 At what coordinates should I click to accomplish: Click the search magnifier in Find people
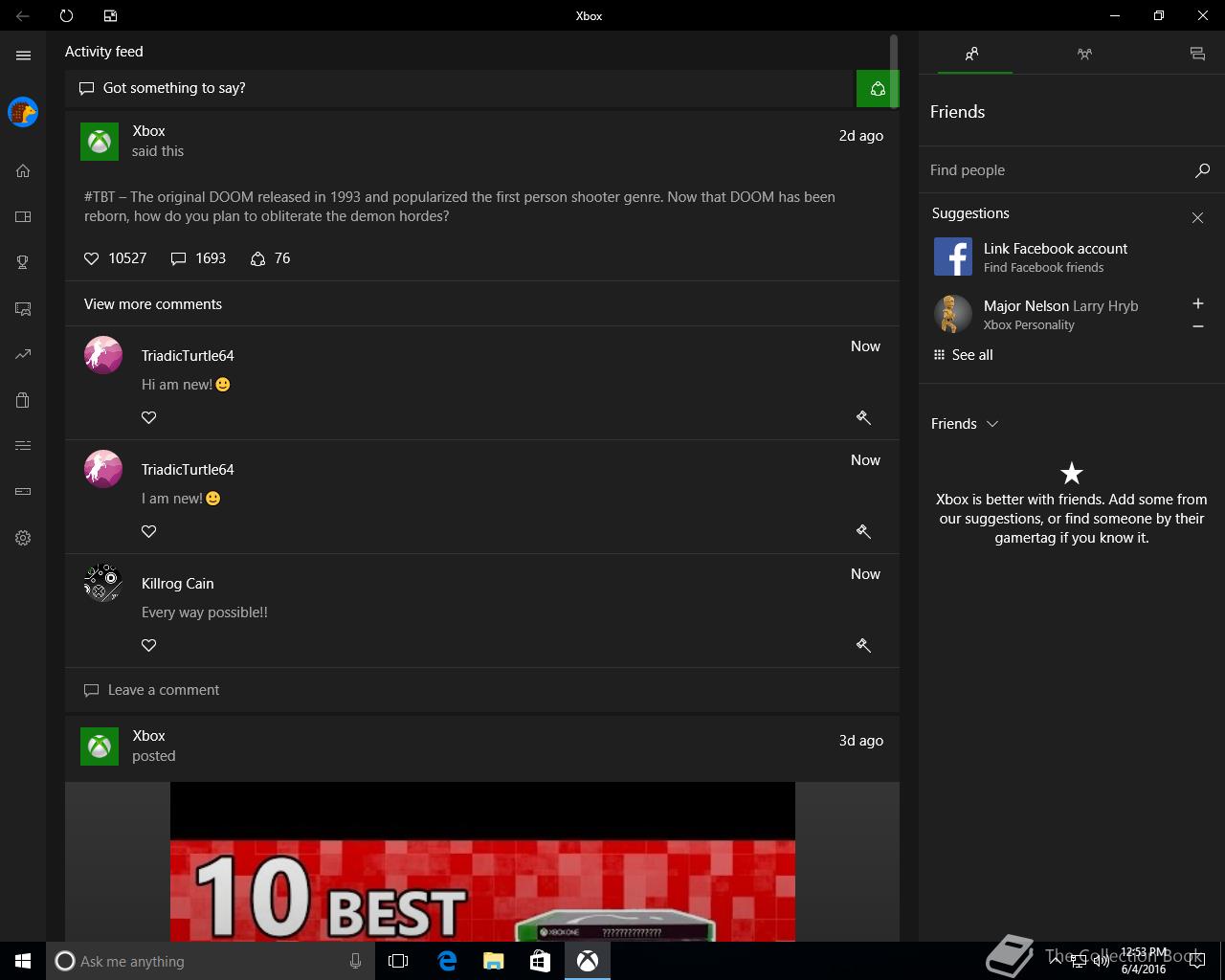1202,170
